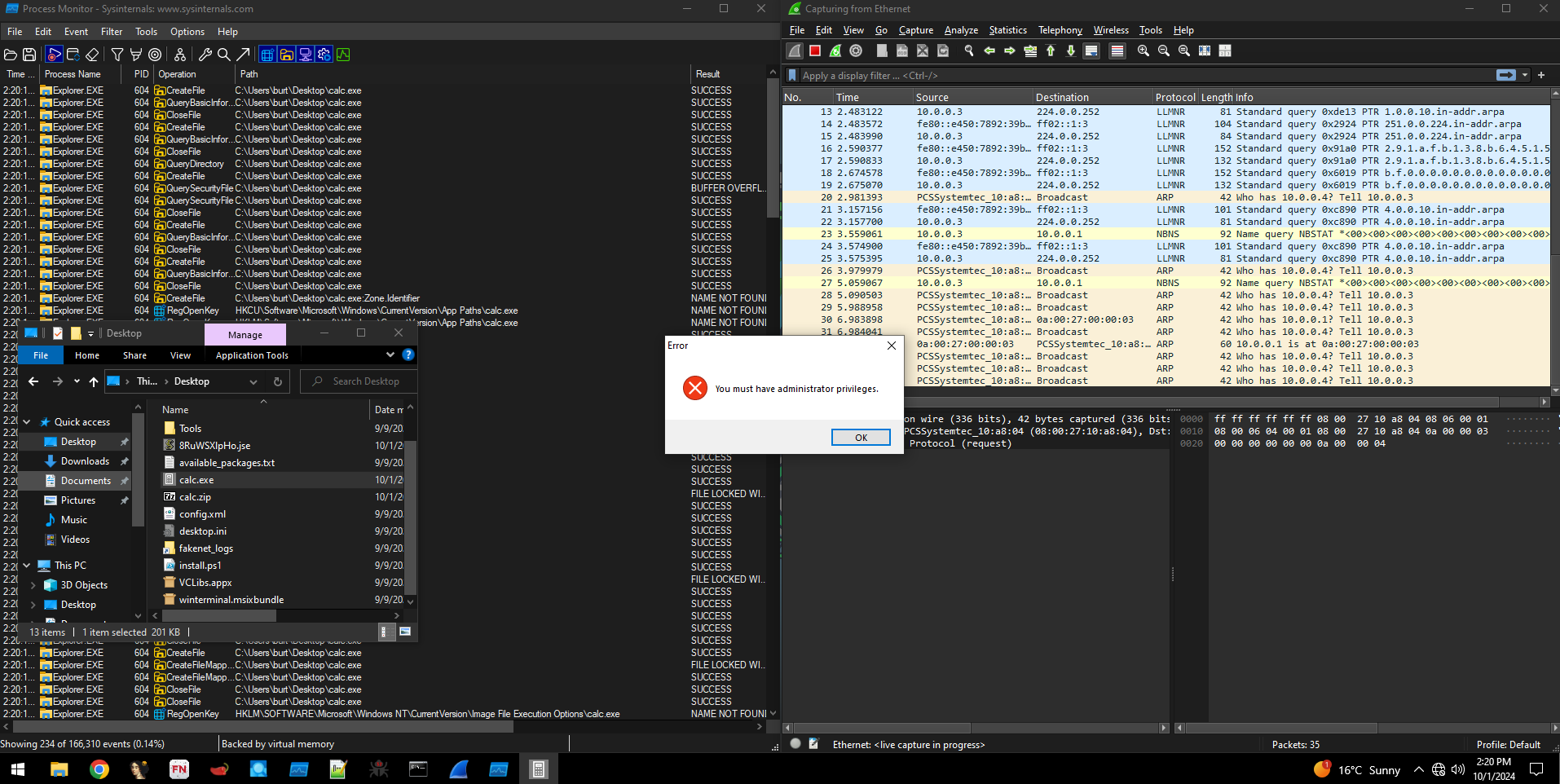
Task: Open Process Monitor Event menu
Action: [76, 32]
